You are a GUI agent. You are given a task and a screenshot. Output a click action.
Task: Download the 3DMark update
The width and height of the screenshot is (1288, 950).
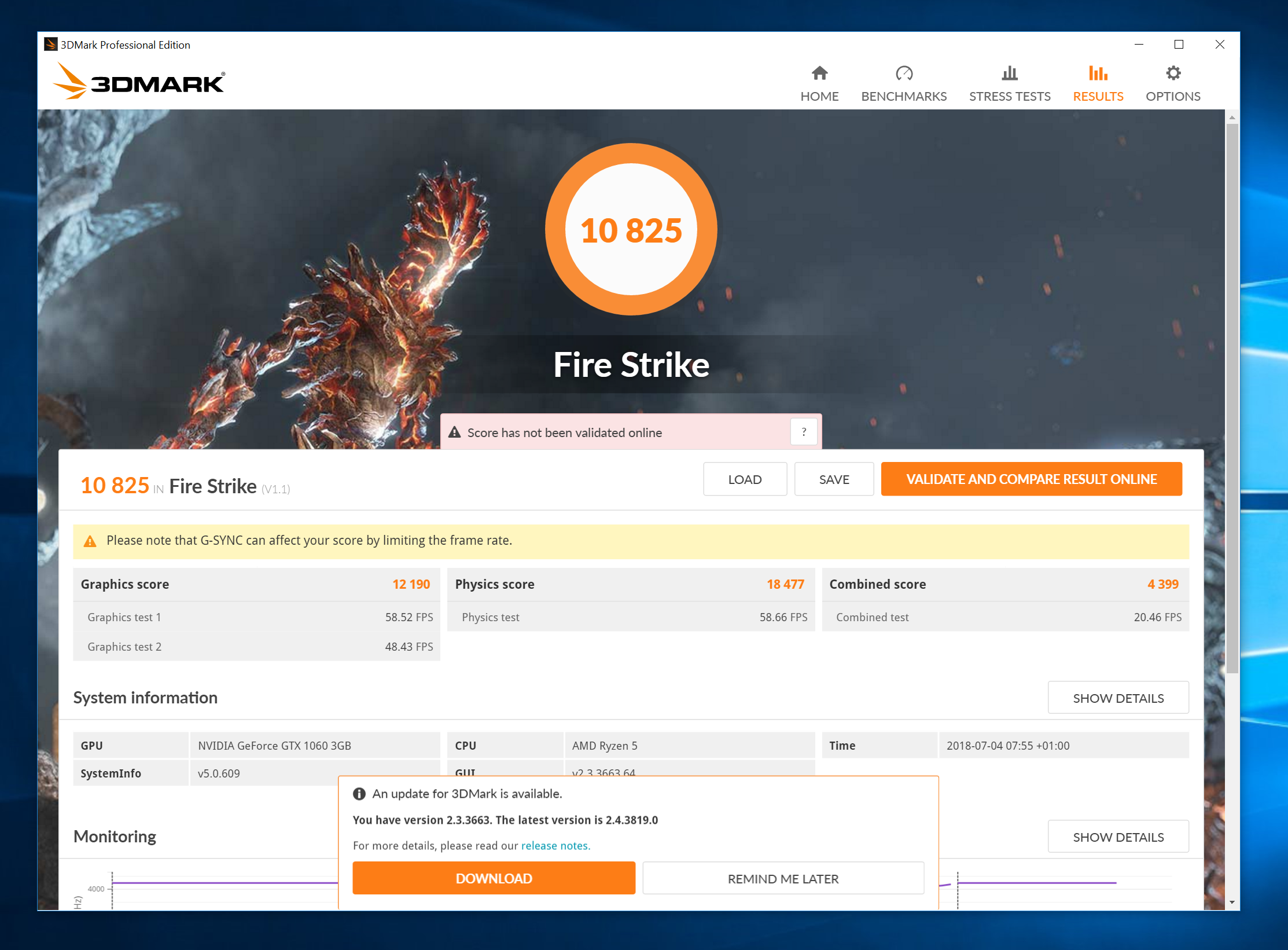coord(494,878)
